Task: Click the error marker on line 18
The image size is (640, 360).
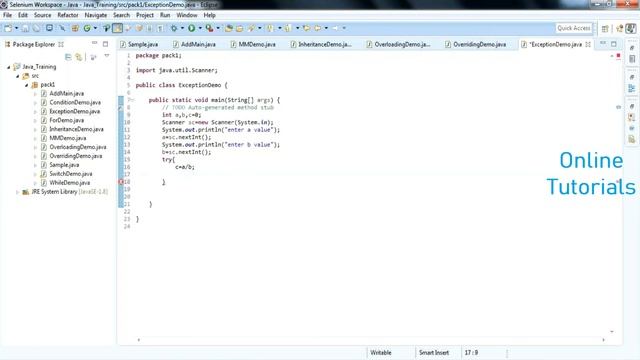Action: [x=121, y=182]
